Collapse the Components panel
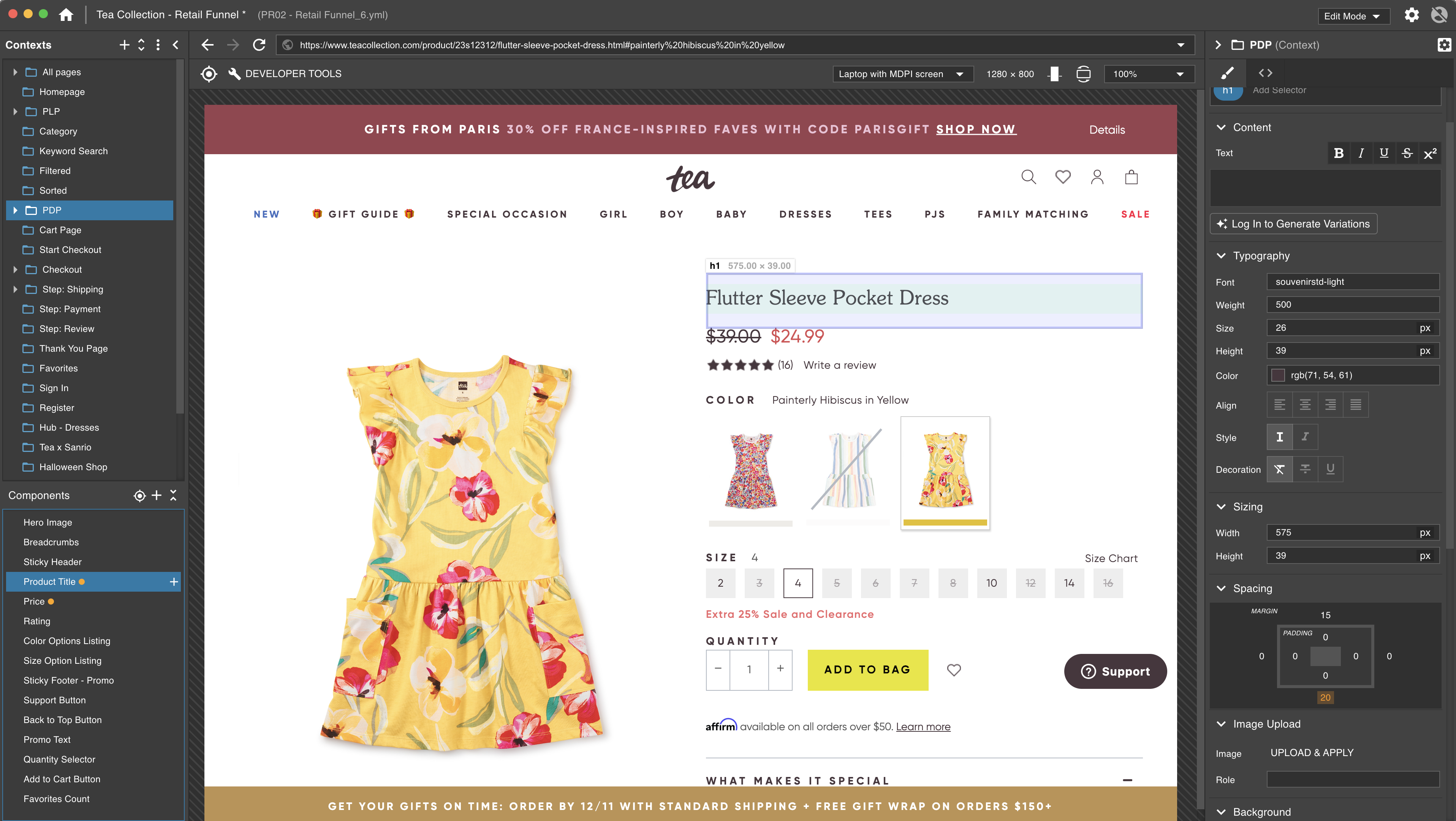This screenshot has height=821, width=1456. [x=174, y=496]
